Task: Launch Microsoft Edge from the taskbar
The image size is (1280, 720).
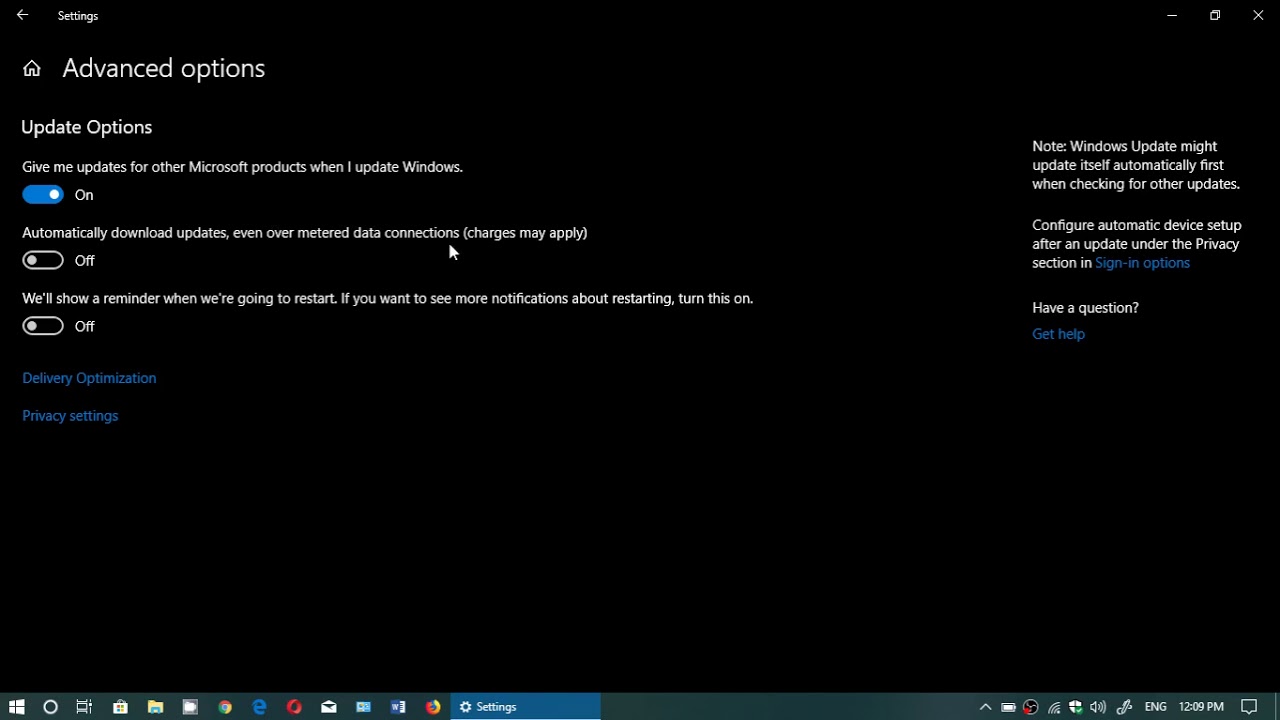Action: point(259,707)
